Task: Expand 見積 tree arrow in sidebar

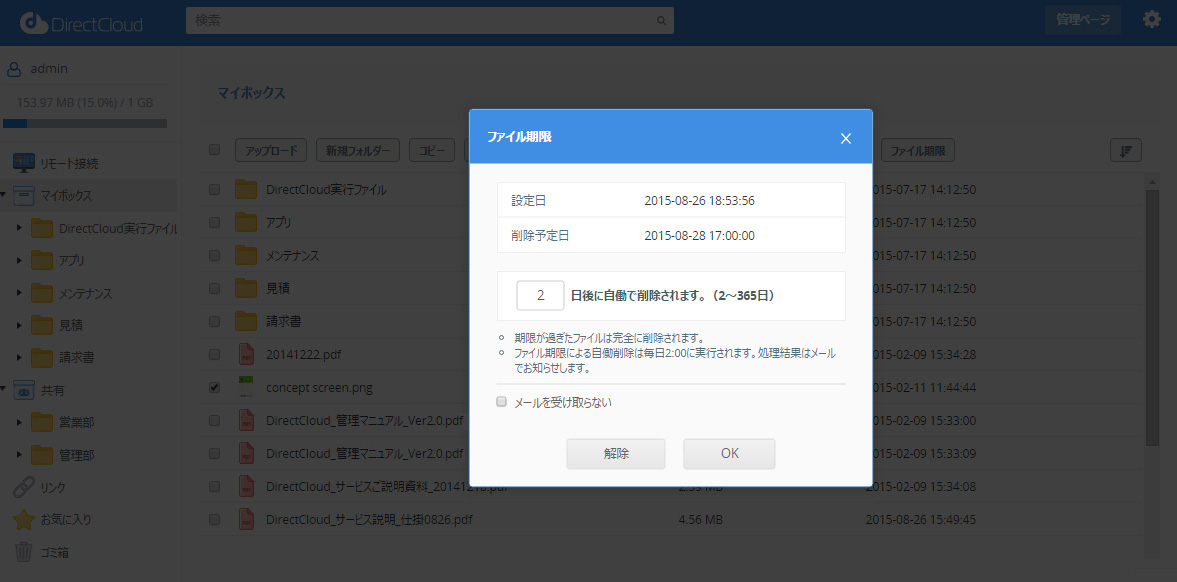Action: pos(19,324)
